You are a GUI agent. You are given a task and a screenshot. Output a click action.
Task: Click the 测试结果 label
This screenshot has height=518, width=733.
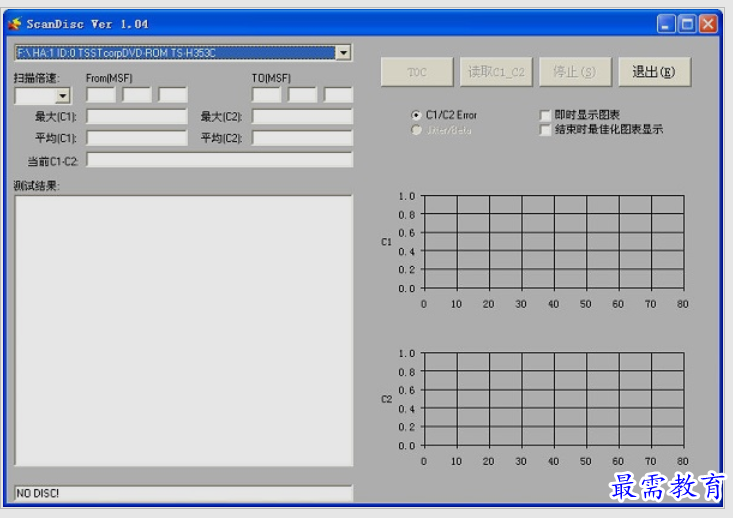(x=37, y=186)
